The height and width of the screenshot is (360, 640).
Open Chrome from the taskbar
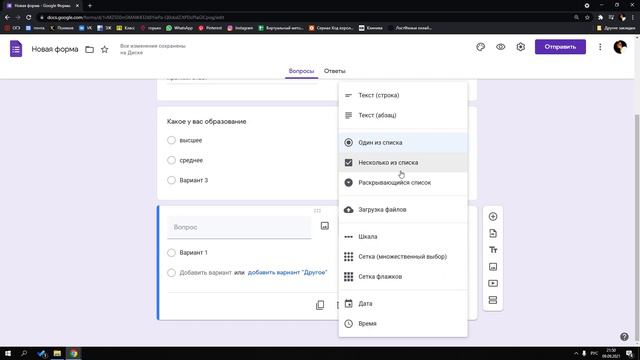click(x=73, y=353)
